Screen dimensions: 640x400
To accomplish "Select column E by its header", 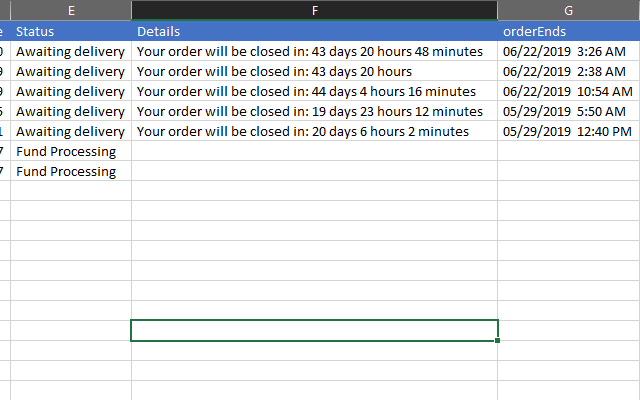I will coord(71,10).
